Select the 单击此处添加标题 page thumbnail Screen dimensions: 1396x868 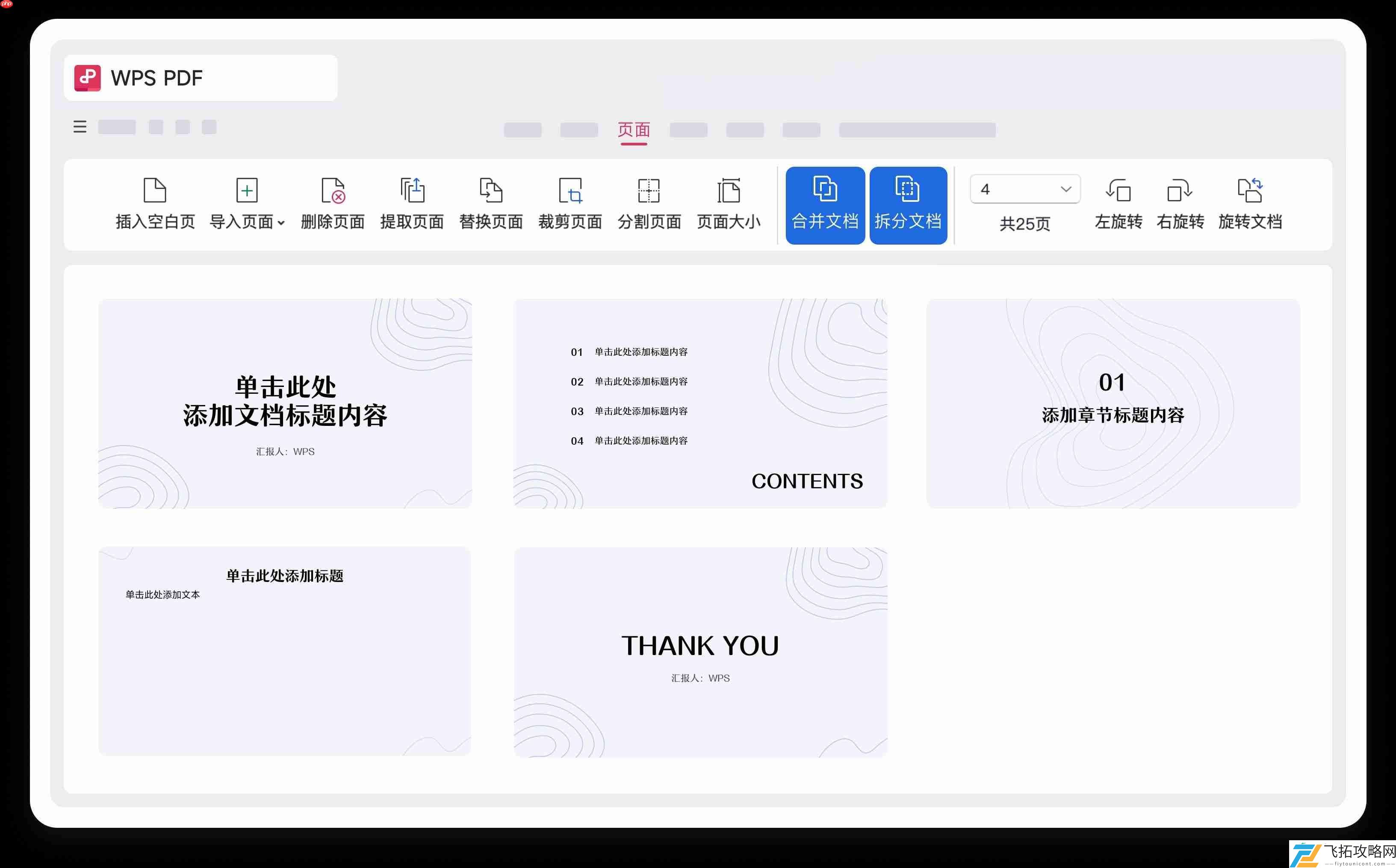(x=285, y=651)
